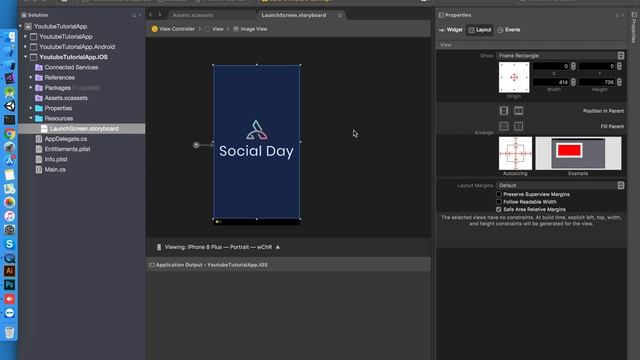The image size is (640, 360).
Task: Navigate forward with the right arrow
Action: pos(160,15)
